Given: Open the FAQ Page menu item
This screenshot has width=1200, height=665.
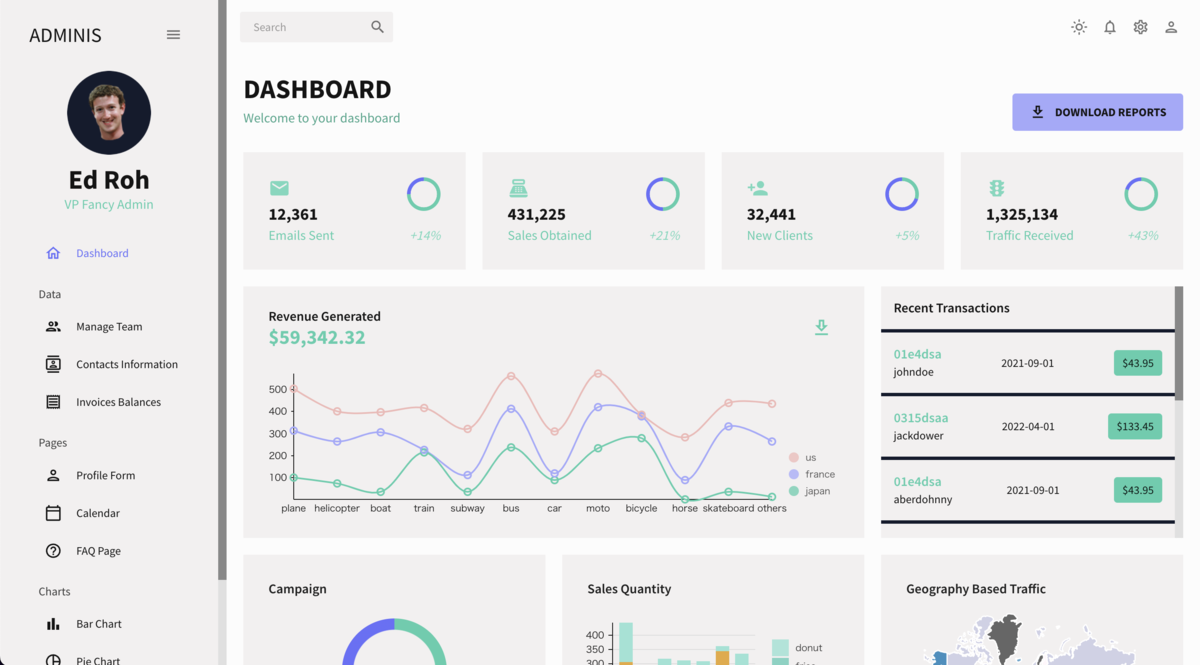Looking at the screenshot, I should [99, 550].
